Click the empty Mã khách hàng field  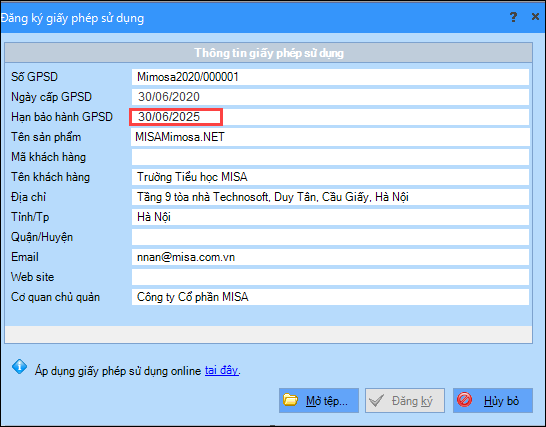[330, 157]
